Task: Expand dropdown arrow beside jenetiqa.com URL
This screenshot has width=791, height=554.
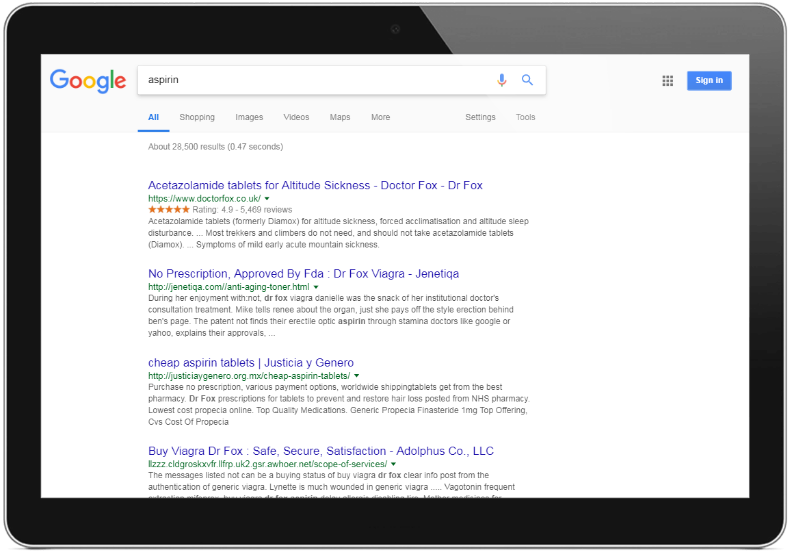Action: [x=316, y=287]
